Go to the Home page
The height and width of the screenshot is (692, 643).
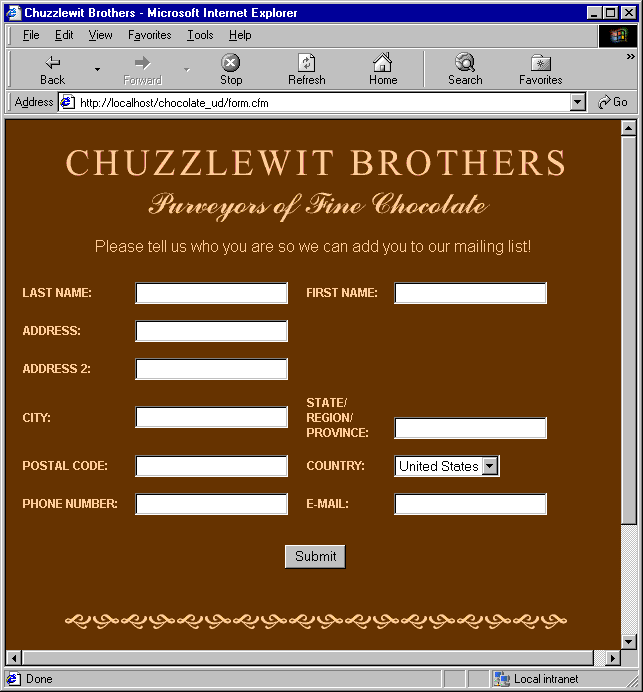pos(383,70)
